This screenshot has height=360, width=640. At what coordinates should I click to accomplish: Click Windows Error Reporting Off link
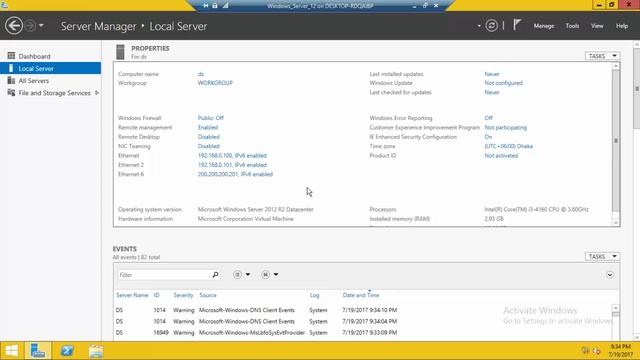coord(489,118)
